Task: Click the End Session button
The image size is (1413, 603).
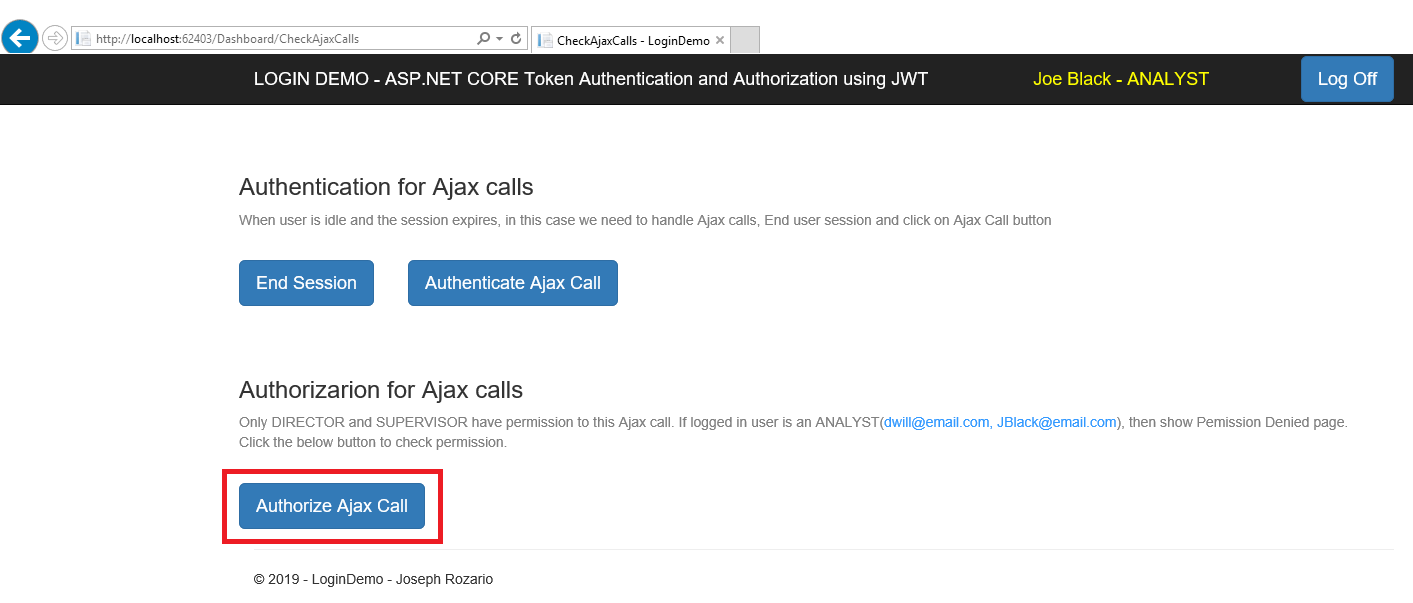Action: 306,283
